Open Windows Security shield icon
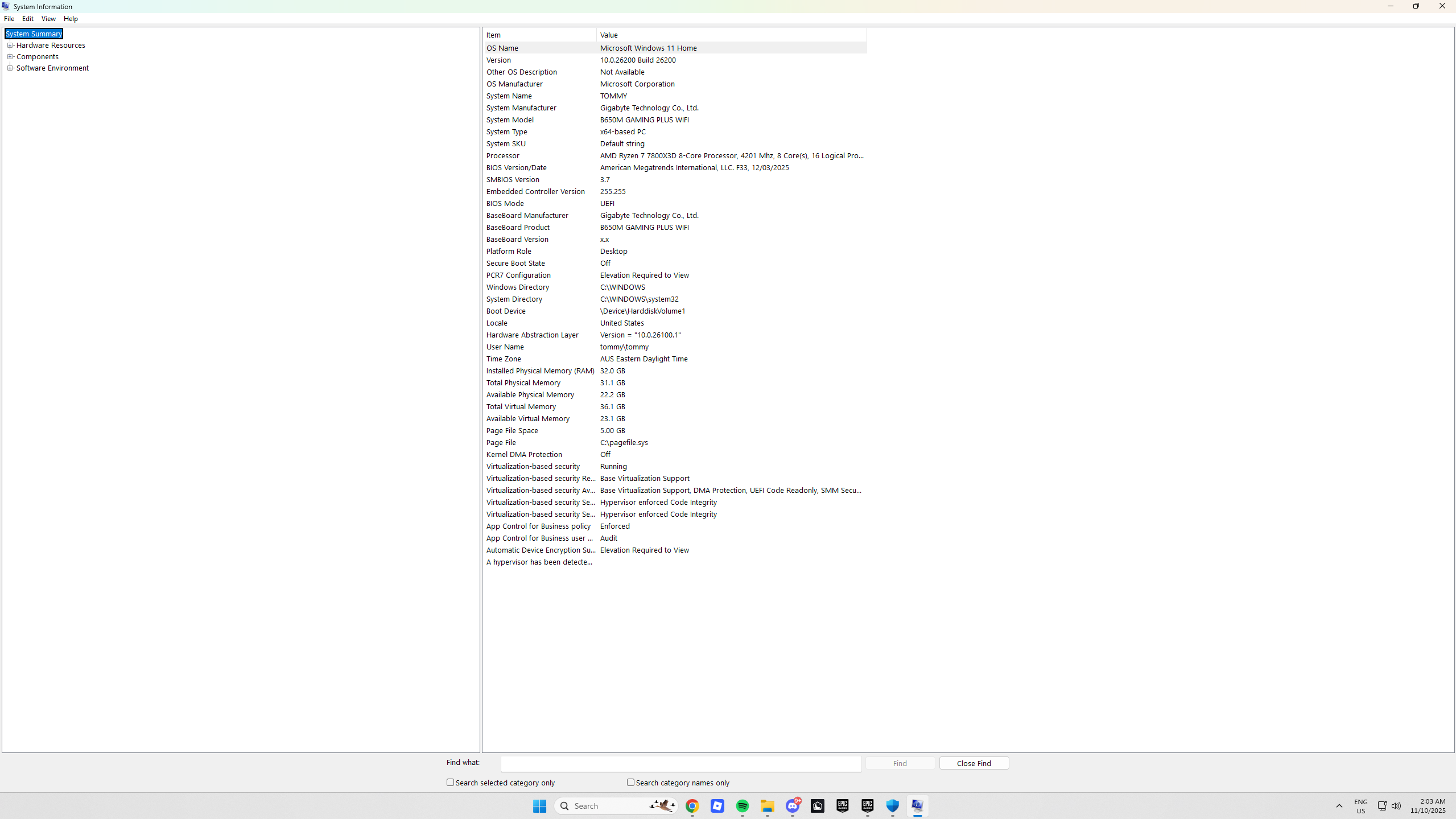The image size is (1456, 819). point(892,806)
